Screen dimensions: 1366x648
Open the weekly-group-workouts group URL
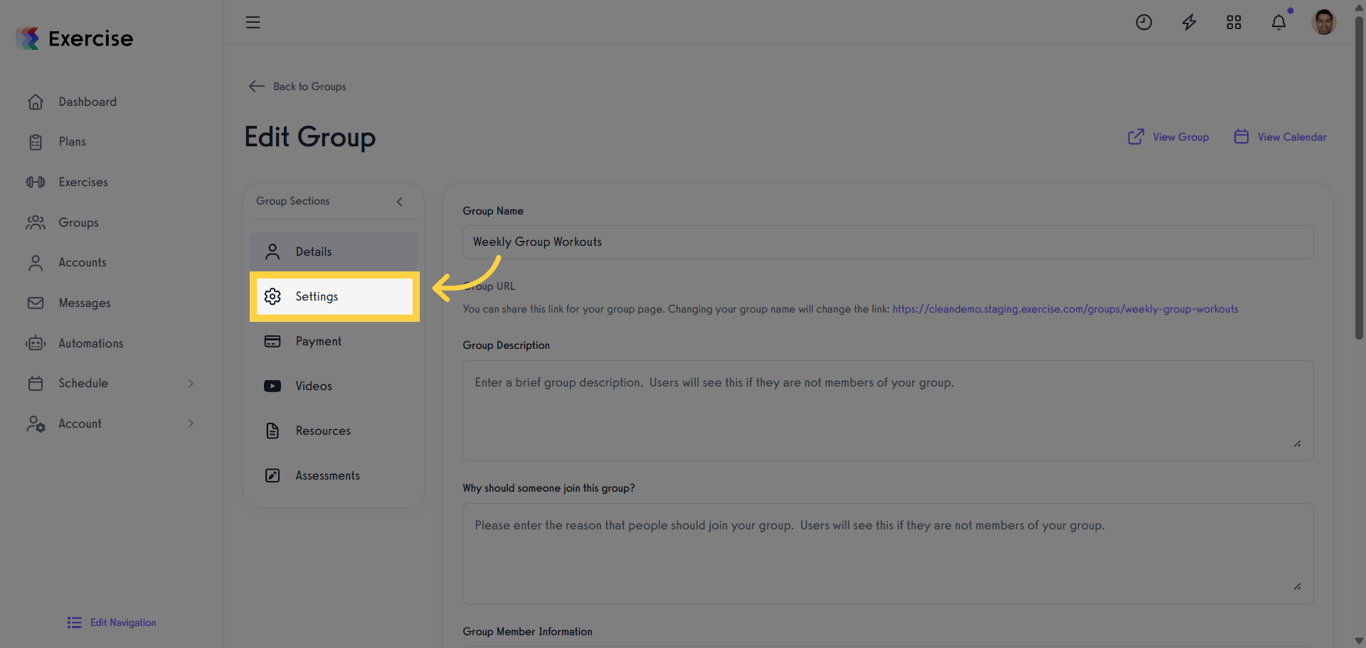1065,309
